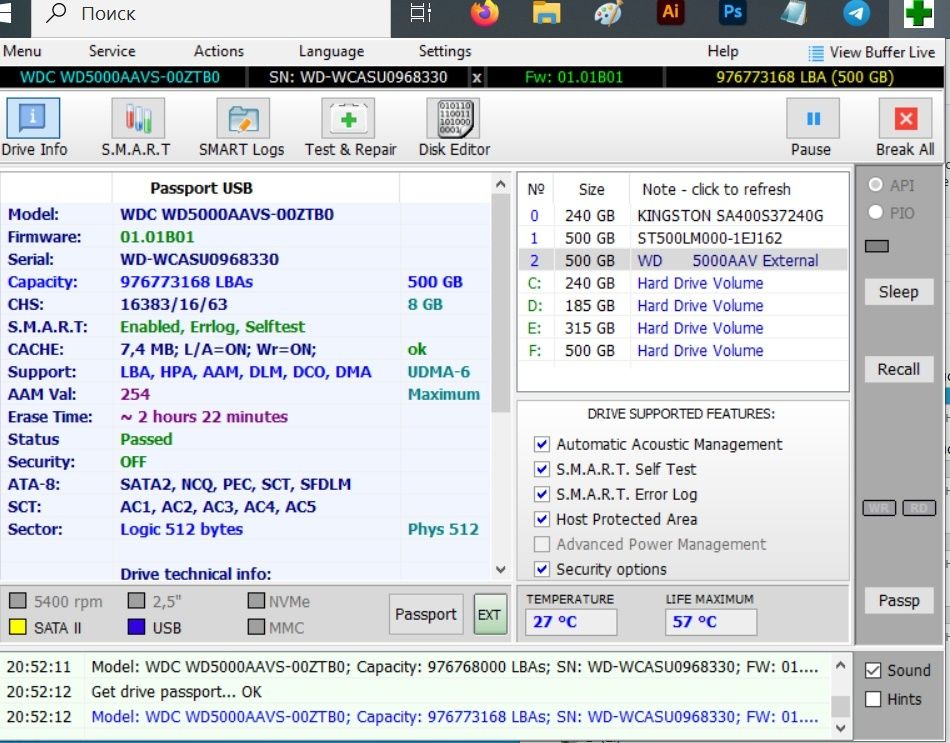Open the Actions menu
The height and width of the screenshot is (743, 950).
(x=219, y=51)
